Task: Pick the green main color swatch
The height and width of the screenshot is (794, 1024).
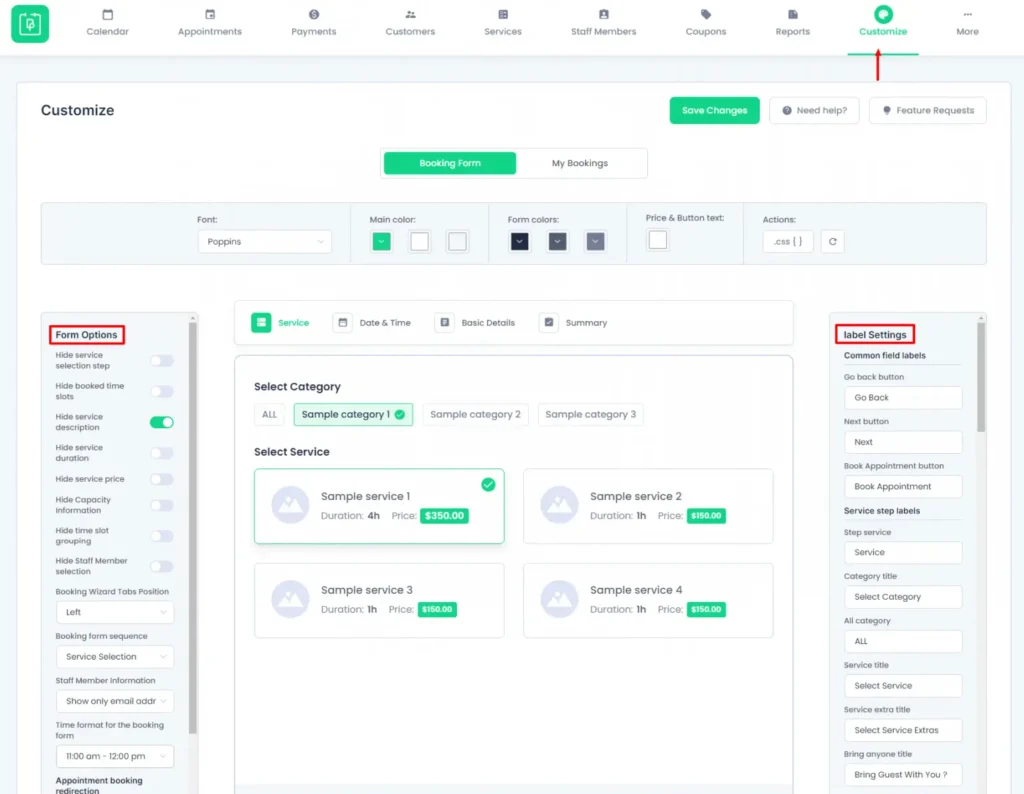Action: click(x=381, y=241)
